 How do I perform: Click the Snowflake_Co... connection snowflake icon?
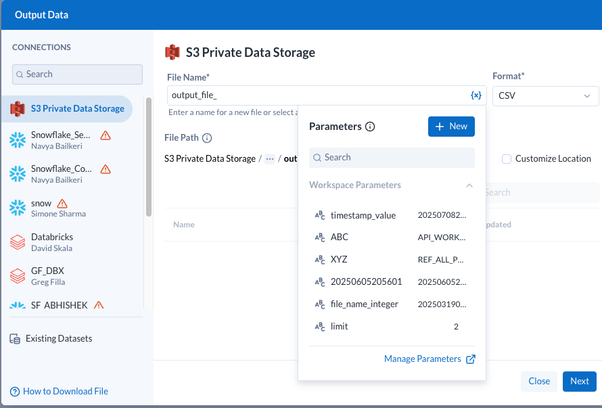17,174
